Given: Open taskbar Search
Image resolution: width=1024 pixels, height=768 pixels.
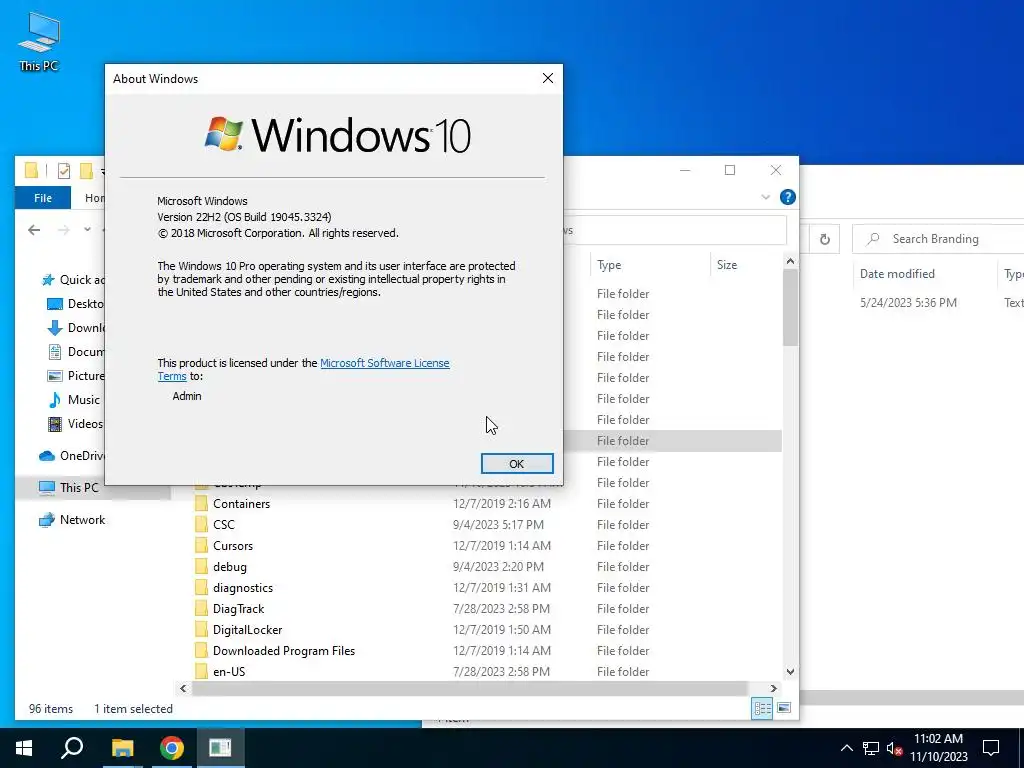Looking at the screenshot, I should click(72, 748).
